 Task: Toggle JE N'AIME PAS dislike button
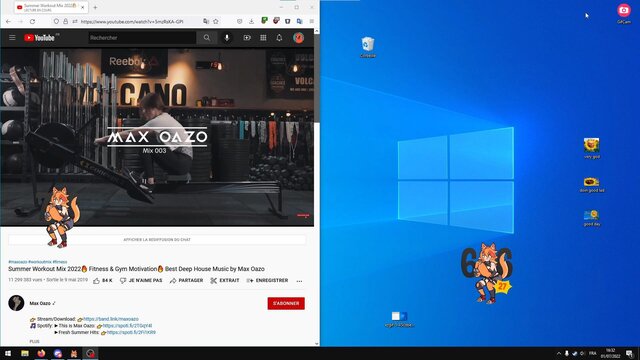(141, 281)
